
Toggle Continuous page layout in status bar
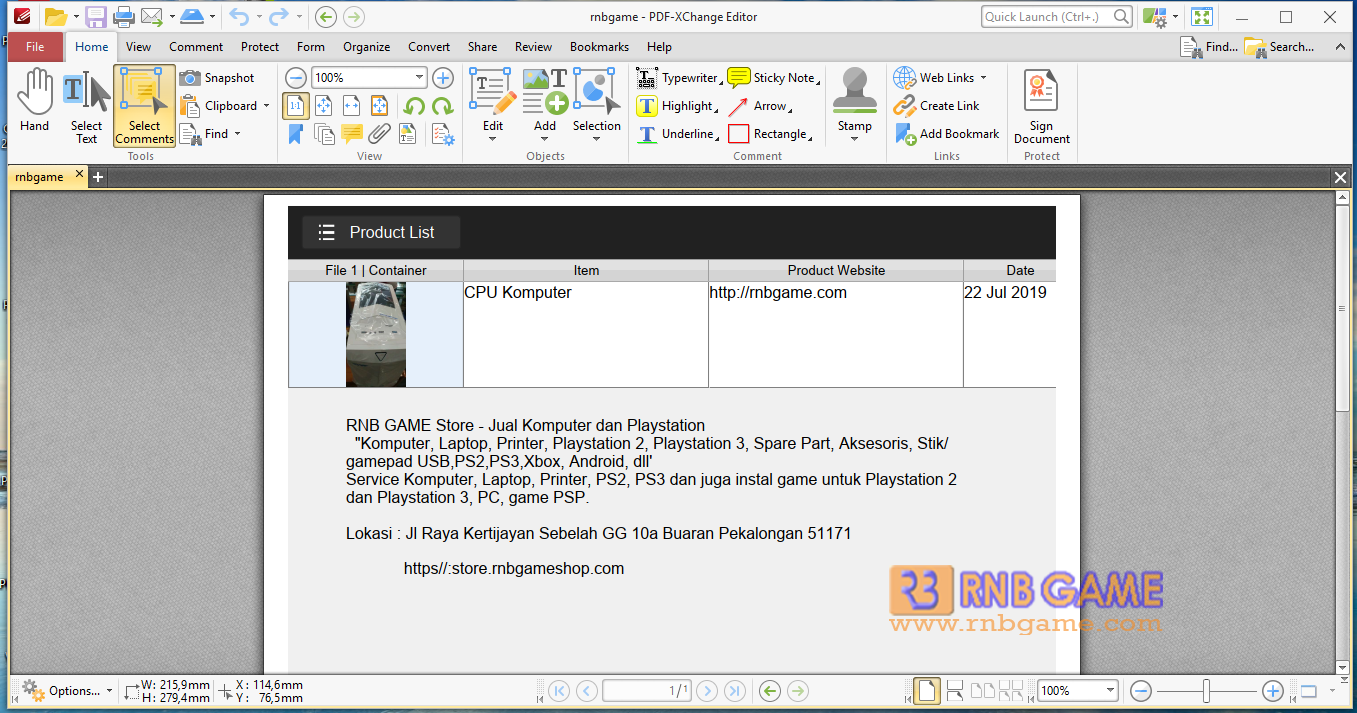pyautogui.click(x=954, y=691)
